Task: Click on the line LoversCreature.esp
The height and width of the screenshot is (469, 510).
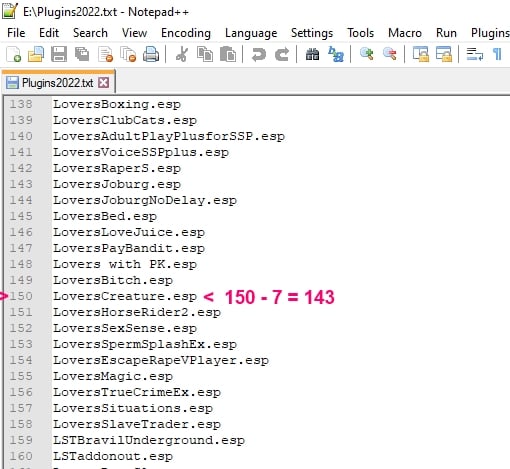Action: point(125,296)
